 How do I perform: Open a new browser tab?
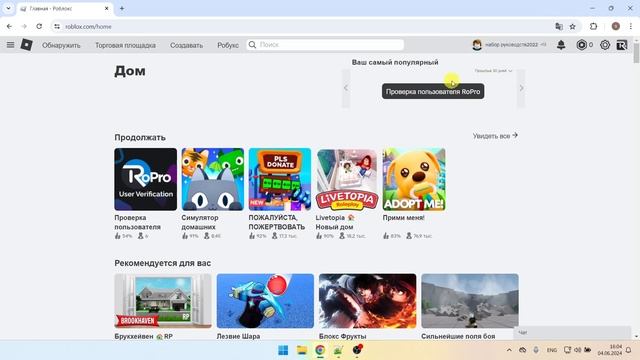click(122, 8)
